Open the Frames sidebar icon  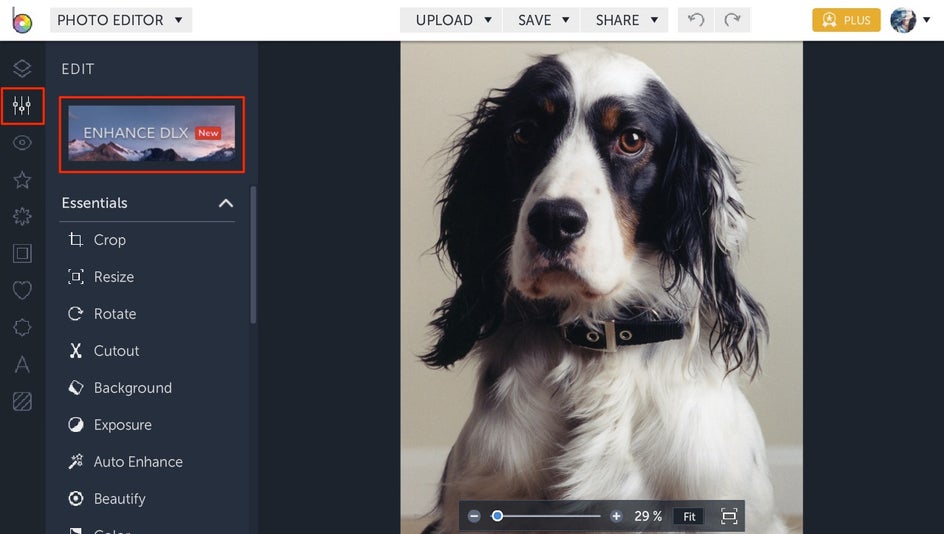point(22,253)
